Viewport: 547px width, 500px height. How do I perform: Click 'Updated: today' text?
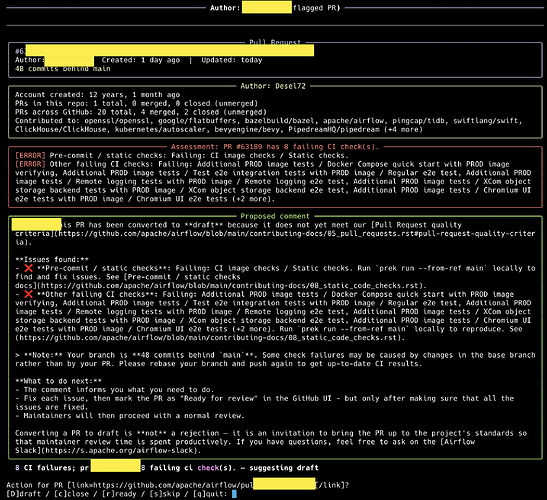pos(232,60)
